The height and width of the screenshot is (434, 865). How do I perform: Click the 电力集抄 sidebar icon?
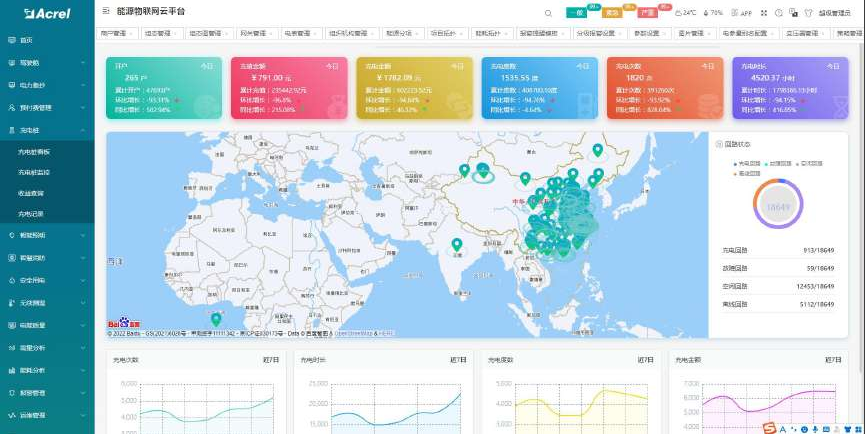click(x=12, y=85)
